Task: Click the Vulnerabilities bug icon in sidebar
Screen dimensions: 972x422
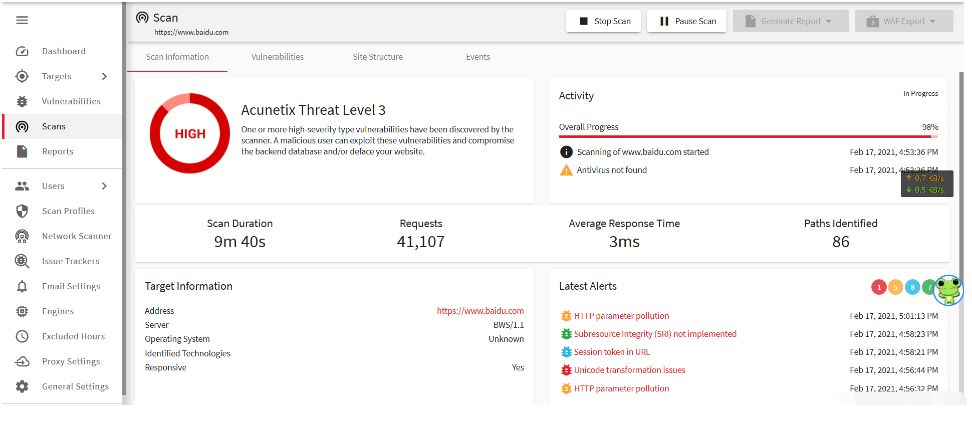Action: pyautogui.click(x=22, y=102)
